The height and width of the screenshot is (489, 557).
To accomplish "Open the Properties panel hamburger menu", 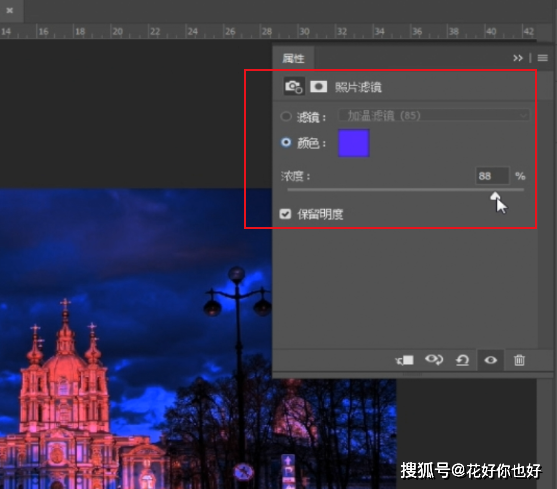I will coord(542,58).
